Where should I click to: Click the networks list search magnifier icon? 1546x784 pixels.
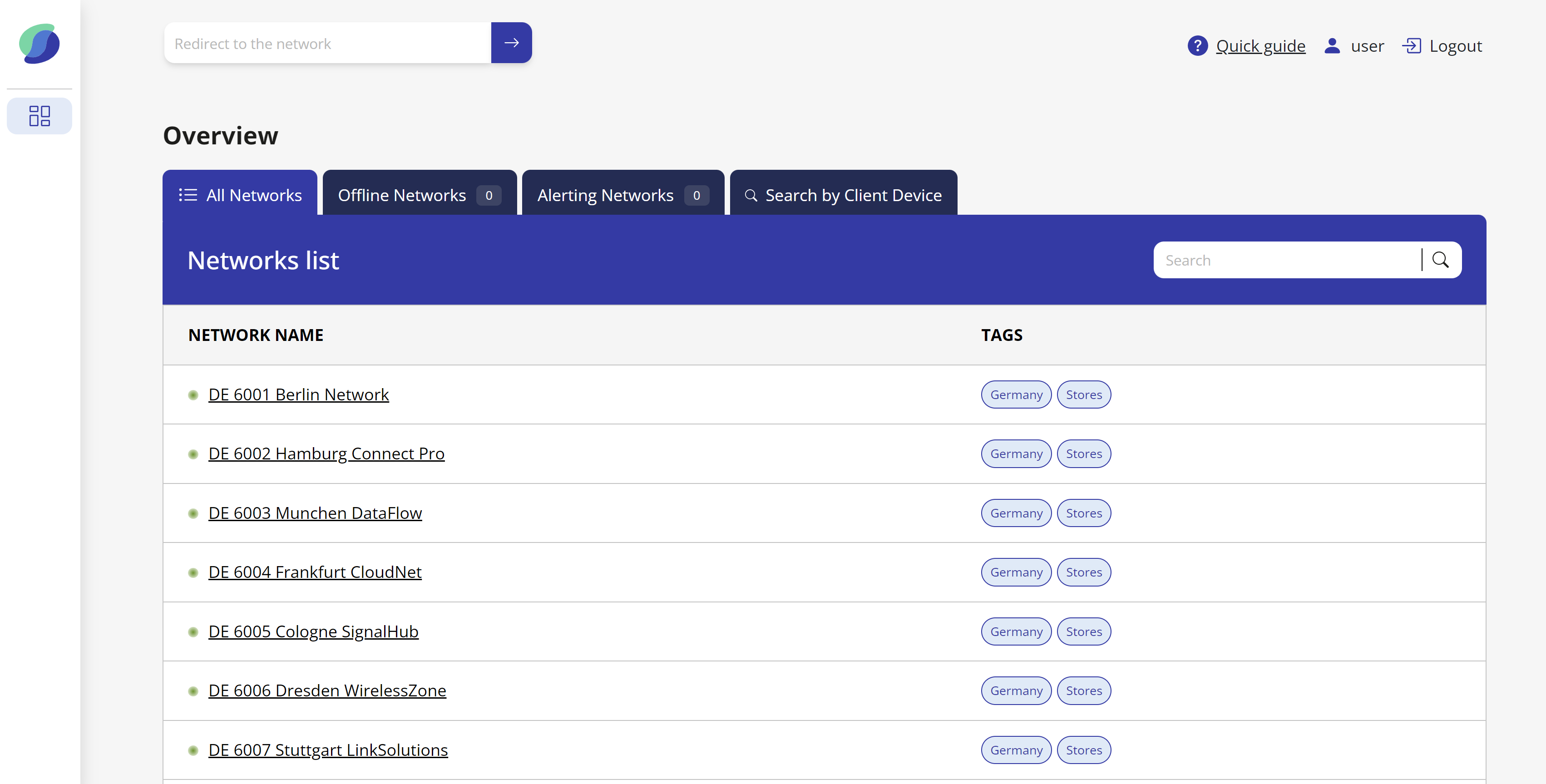click(1440, 260)
